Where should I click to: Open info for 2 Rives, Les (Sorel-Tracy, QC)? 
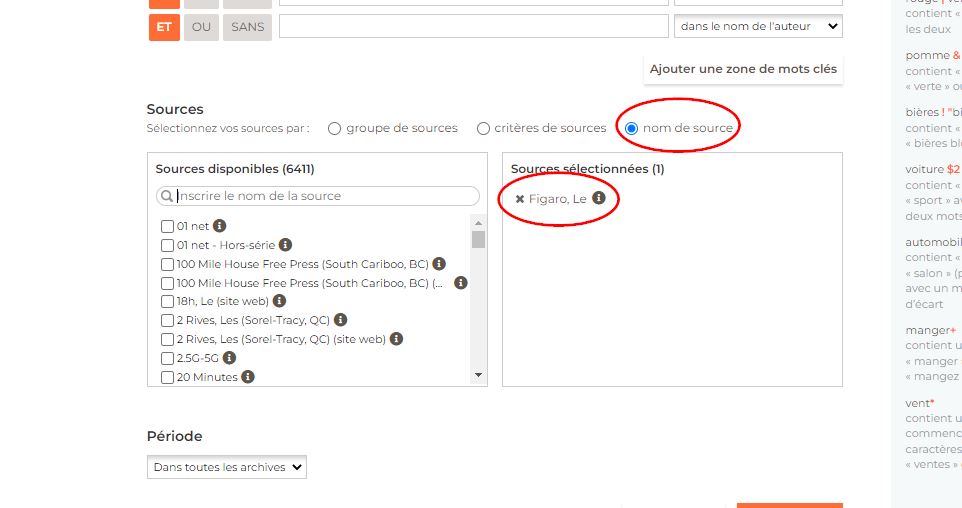tap(341, 320)
